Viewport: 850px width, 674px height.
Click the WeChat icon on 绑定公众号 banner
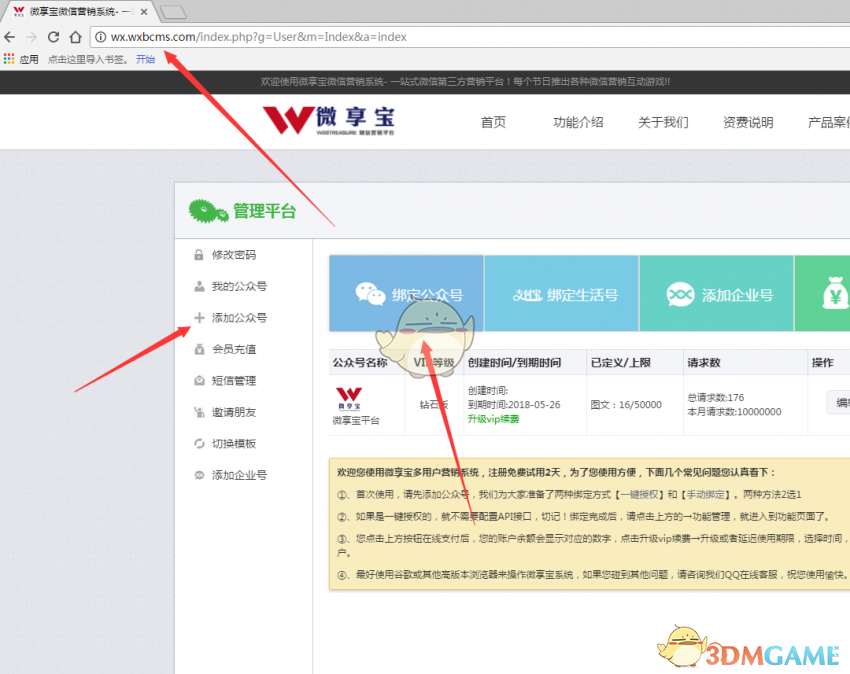pyautogui.click(x=372, y=293)
